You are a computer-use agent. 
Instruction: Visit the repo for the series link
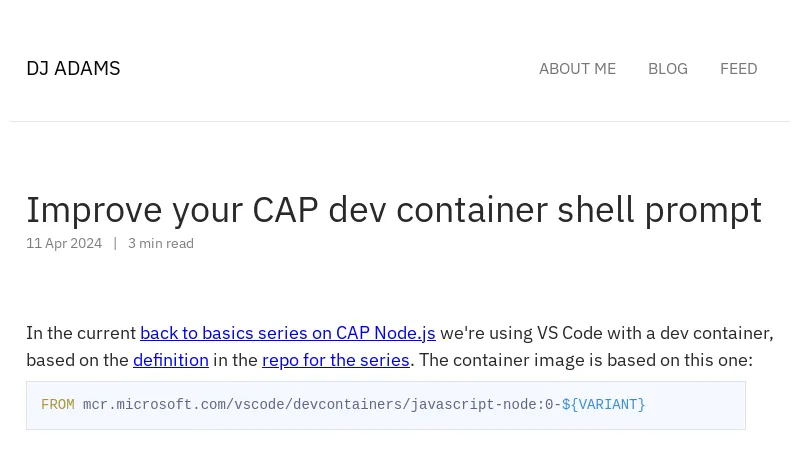pyautogui.click(x=336, y=360)
